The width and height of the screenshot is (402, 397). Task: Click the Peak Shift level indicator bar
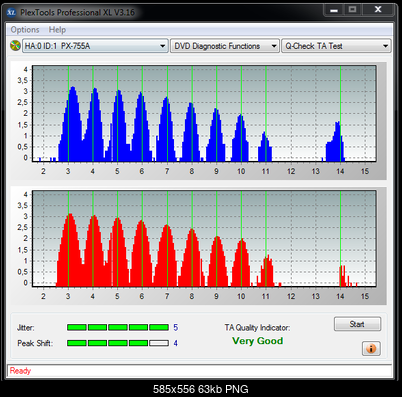tap(118, 343)
